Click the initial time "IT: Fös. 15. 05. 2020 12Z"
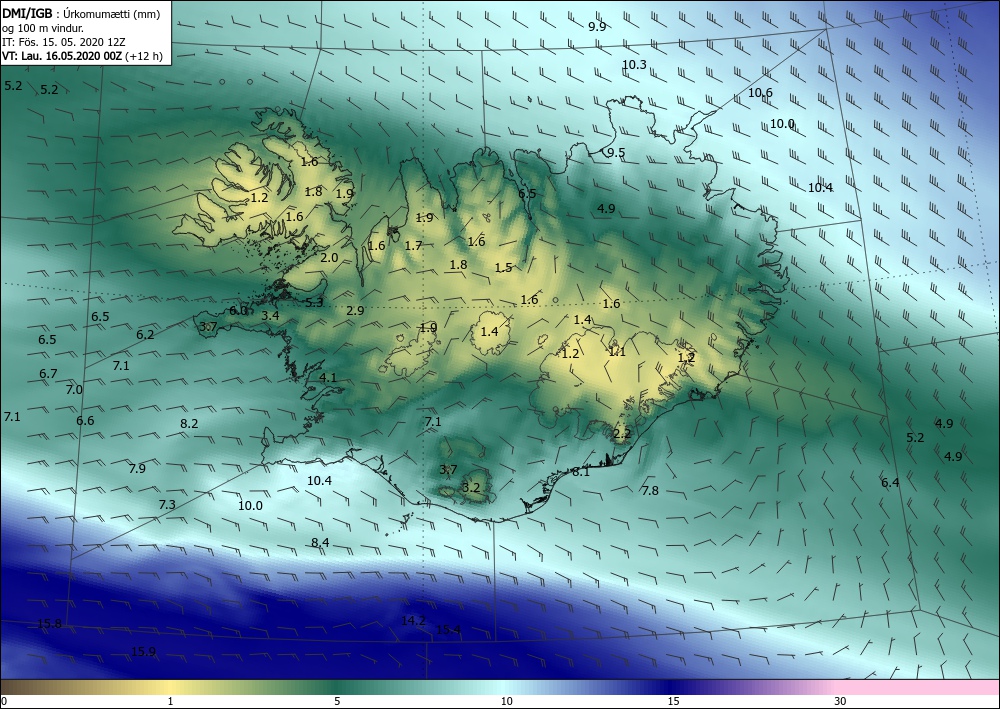This screenshot has height=709, width=1000. (64, 42)
